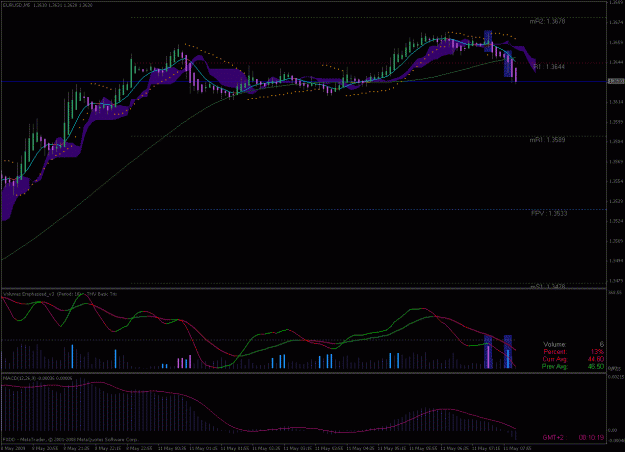Click the 11 May 06:25 time label
This screenshot has width=625, height=452.
point(454,448)
